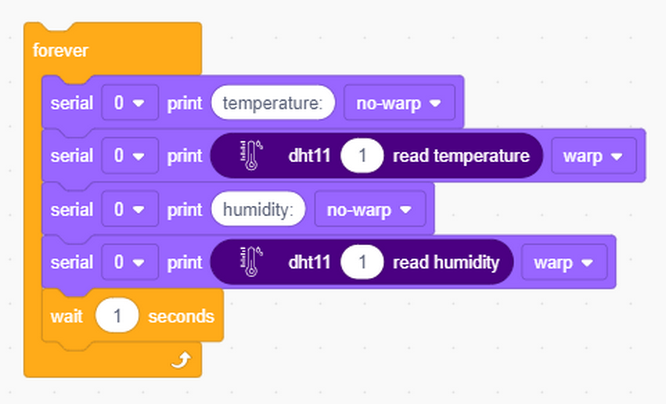
Task: Select the dht11 read temperature reporter block
Action: coord(376,156)
